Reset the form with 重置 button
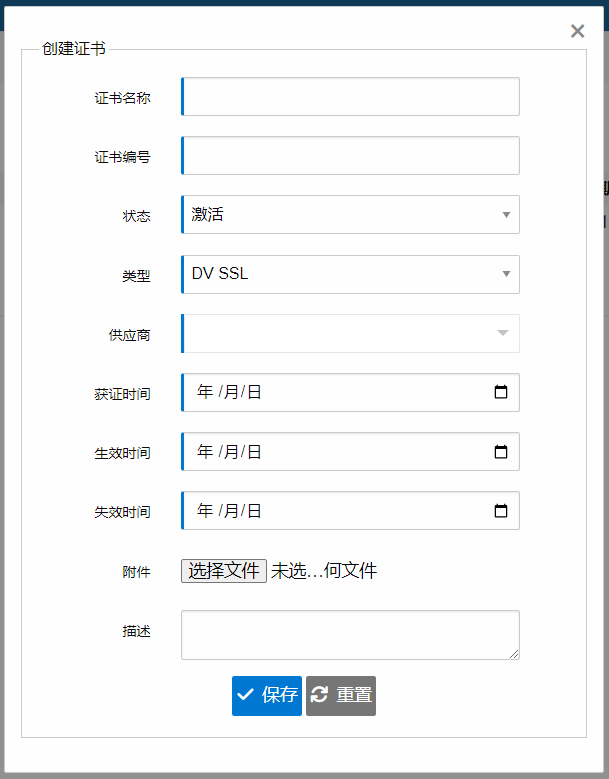The image size is (609, 779). (341, 696)
